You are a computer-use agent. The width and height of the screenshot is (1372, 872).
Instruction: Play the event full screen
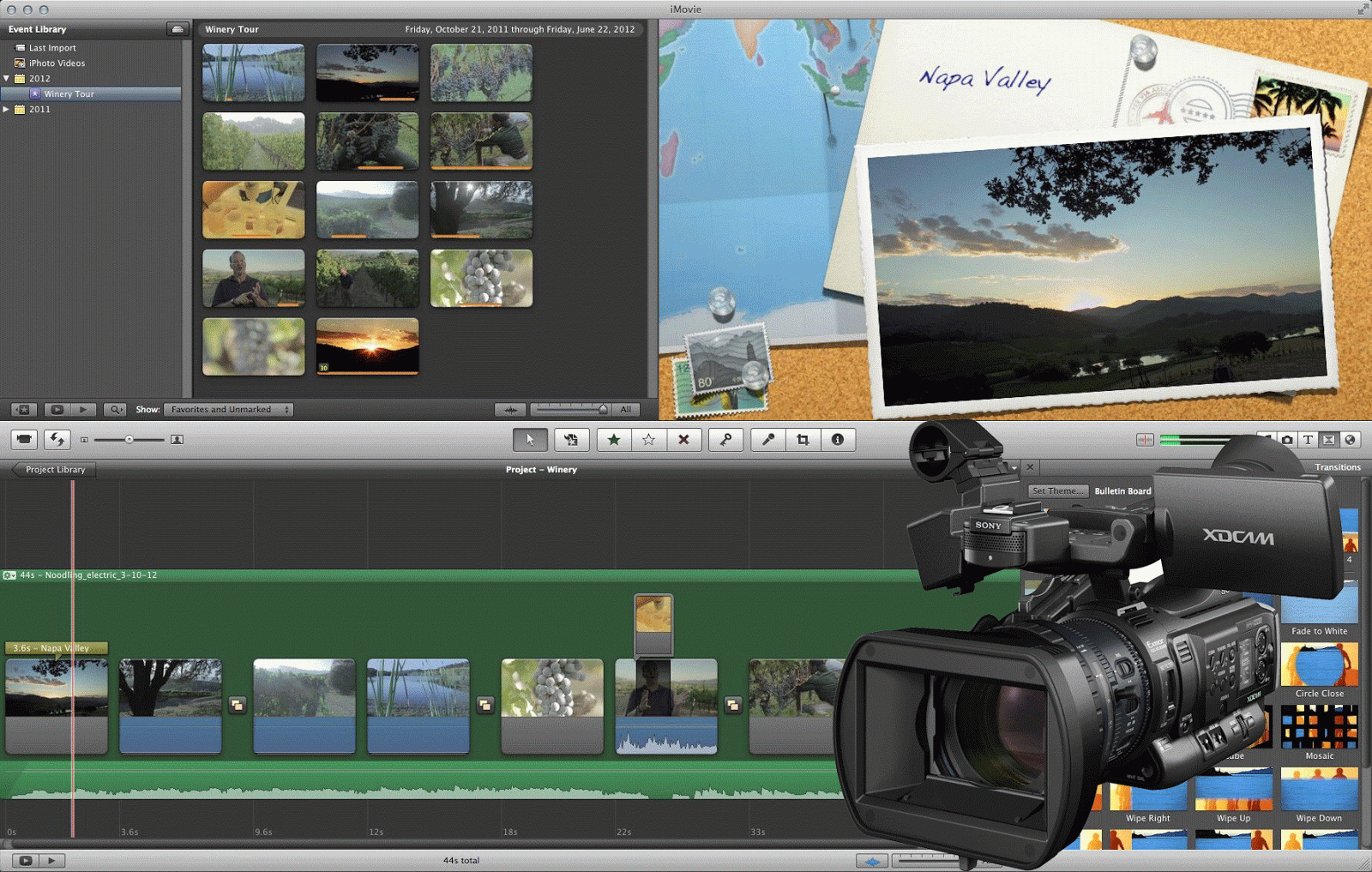tap(57, 409)
